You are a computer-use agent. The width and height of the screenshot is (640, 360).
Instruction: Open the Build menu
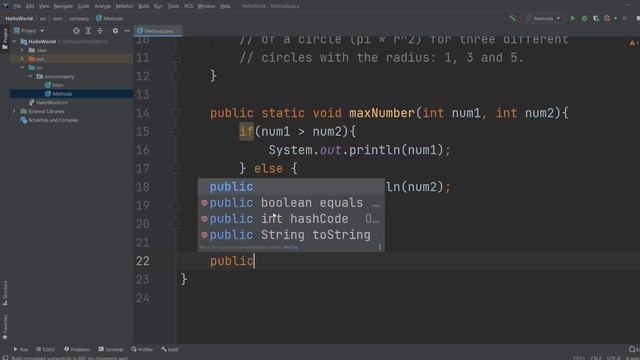(144, 6)
